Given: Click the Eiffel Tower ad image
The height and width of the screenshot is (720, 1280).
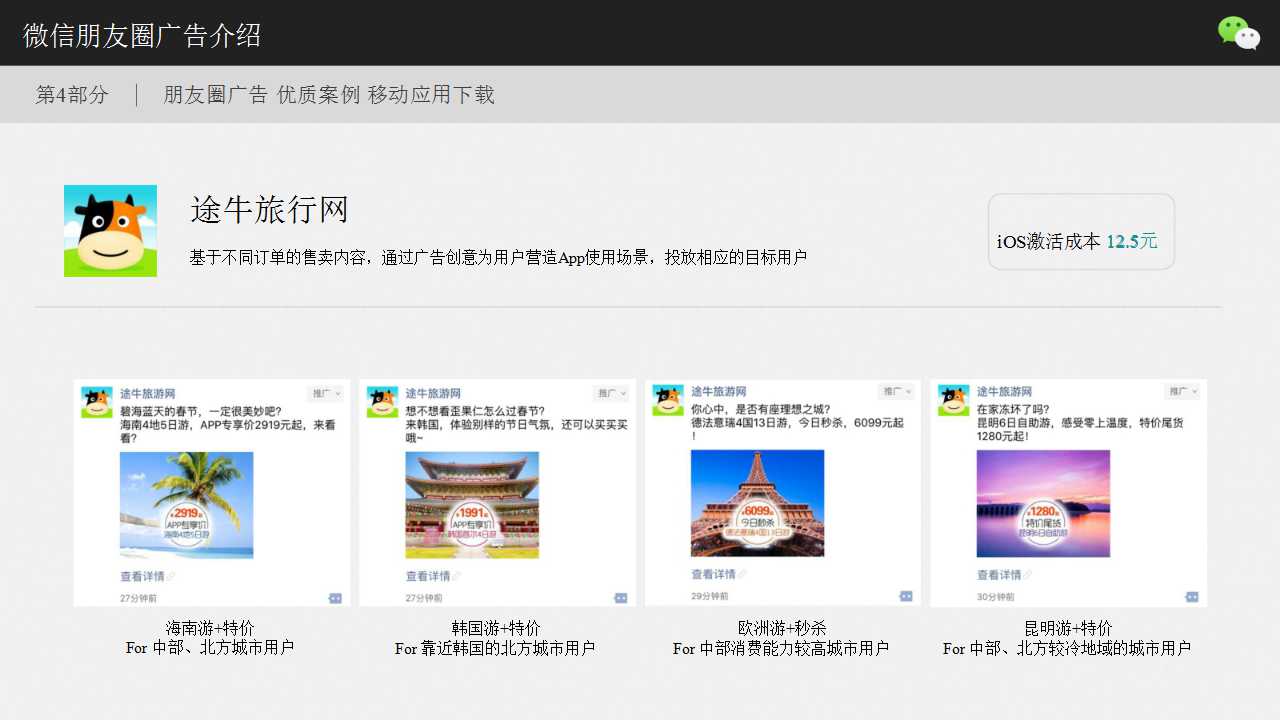Looking at the screenshot, I should click(758, 503).
